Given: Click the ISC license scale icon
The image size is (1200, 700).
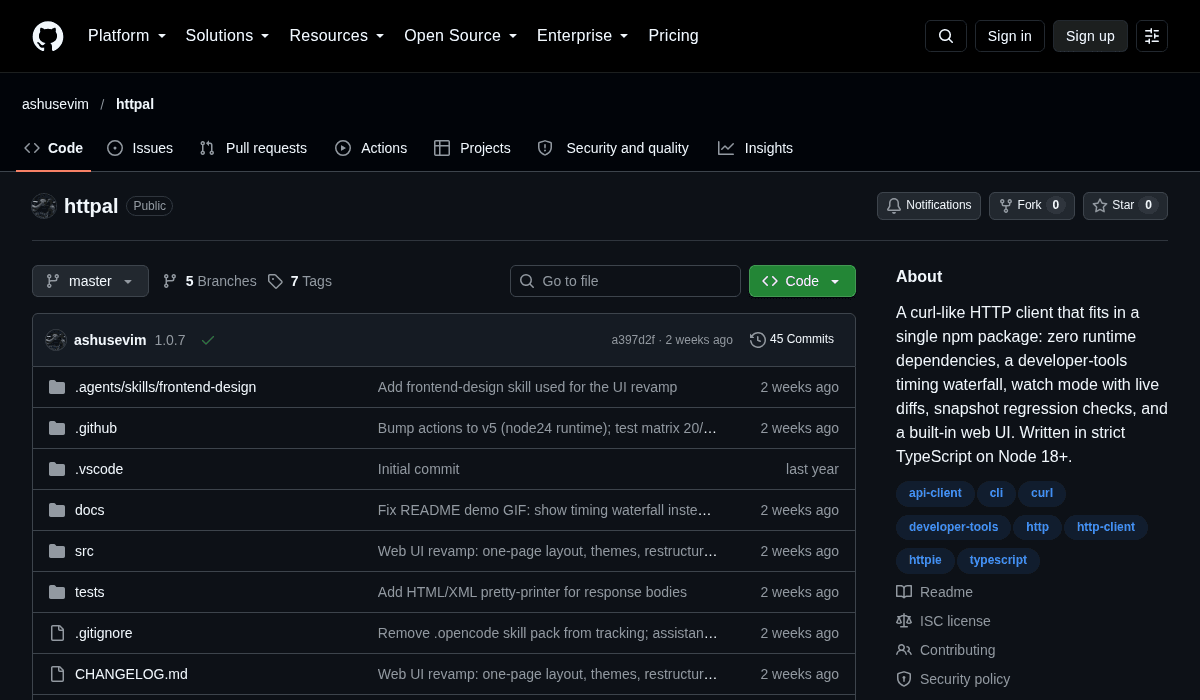Looking at the screenshot, I should click(x=904, y=621).
